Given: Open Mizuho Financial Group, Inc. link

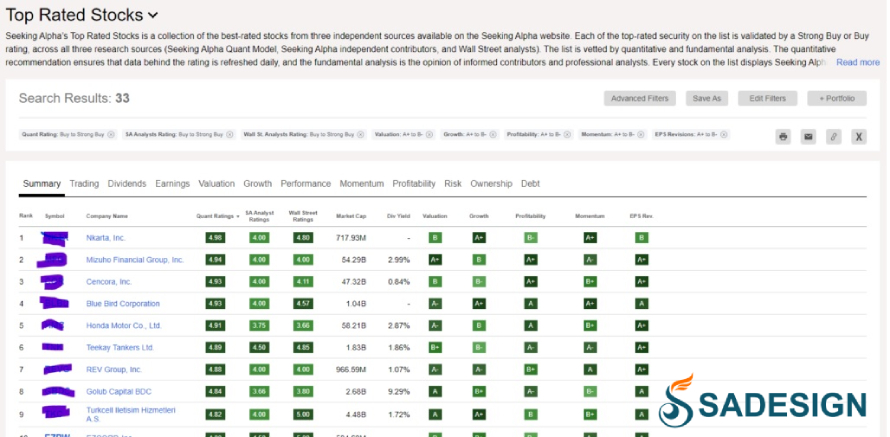Looking at the screenshot, I should click(x=135, y=260).
